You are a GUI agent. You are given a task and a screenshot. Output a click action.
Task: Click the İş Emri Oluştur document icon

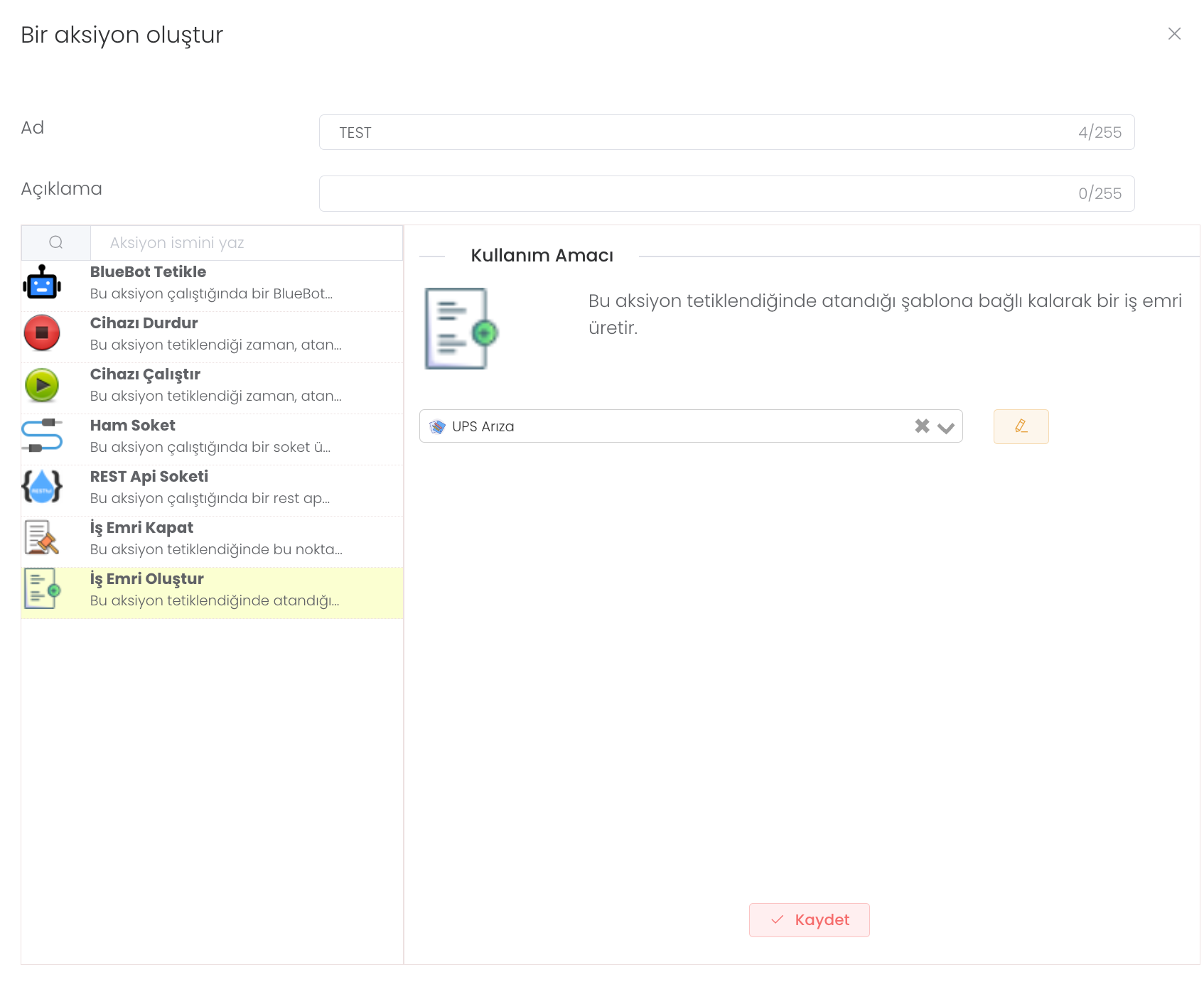coord(42,589)
